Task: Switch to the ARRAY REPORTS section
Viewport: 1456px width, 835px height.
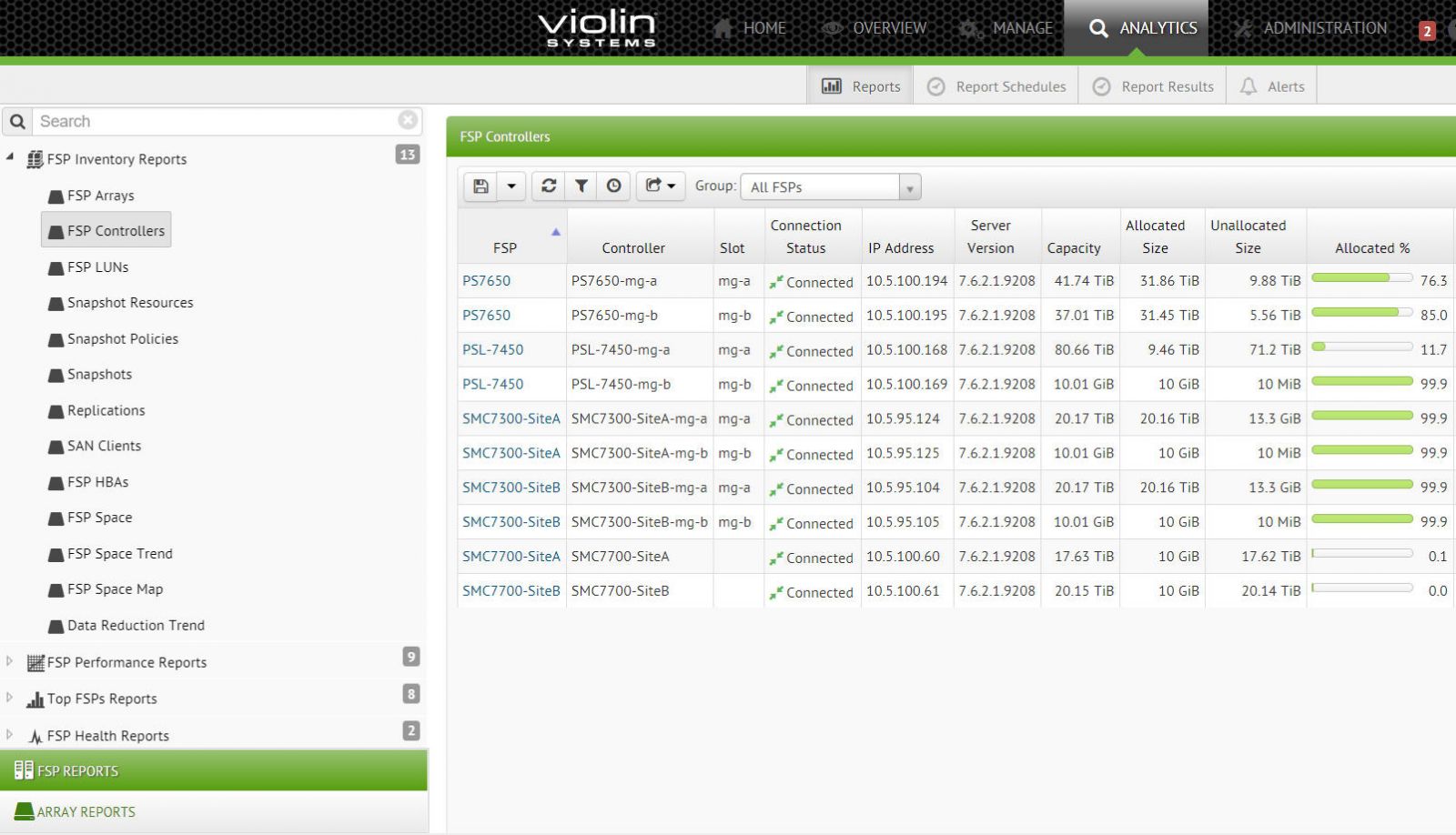Action: point(214,811)
